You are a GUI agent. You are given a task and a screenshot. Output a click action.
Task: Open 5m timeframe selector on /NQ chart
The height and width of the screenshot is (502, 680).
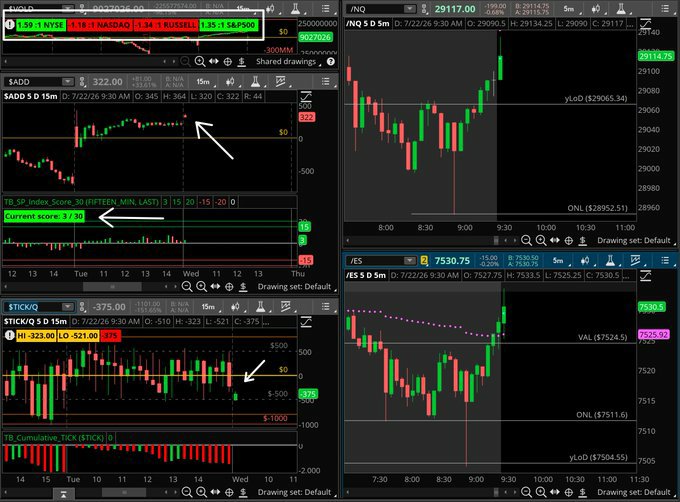pos(569,9)
